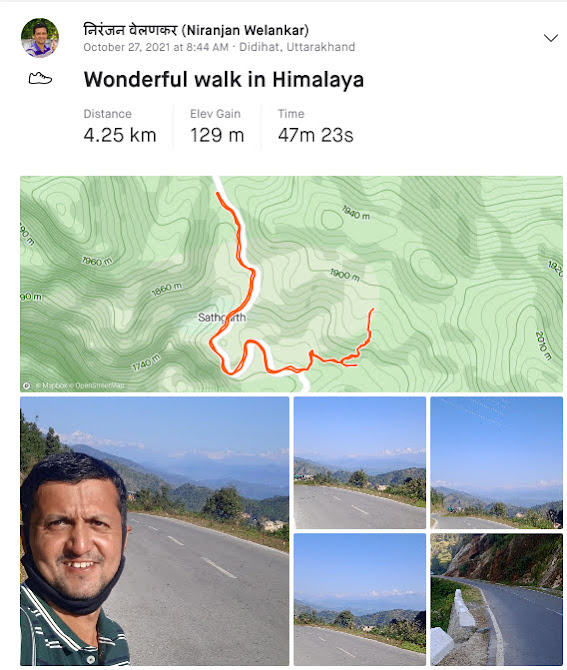Open the large selfie photo
Viewport: 567px width, 670px height.
155,531
